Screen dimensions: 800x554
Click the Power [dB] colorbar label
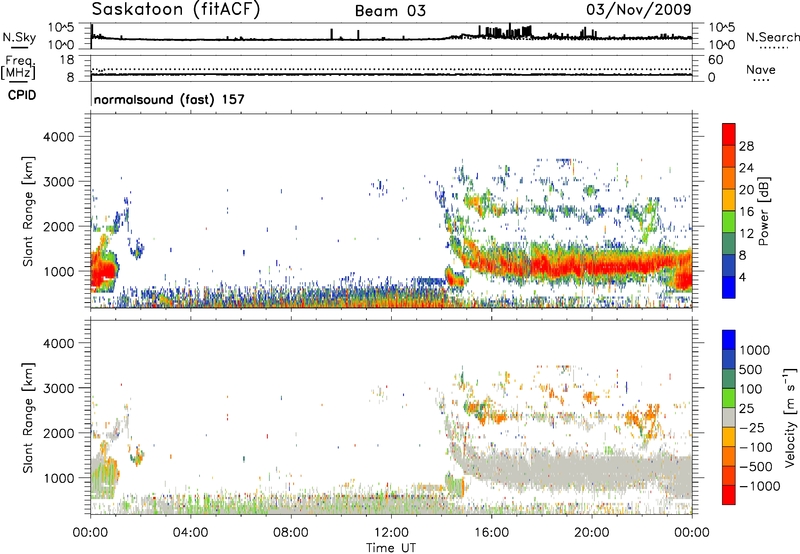pyautogui.click(x=764, y=211)
